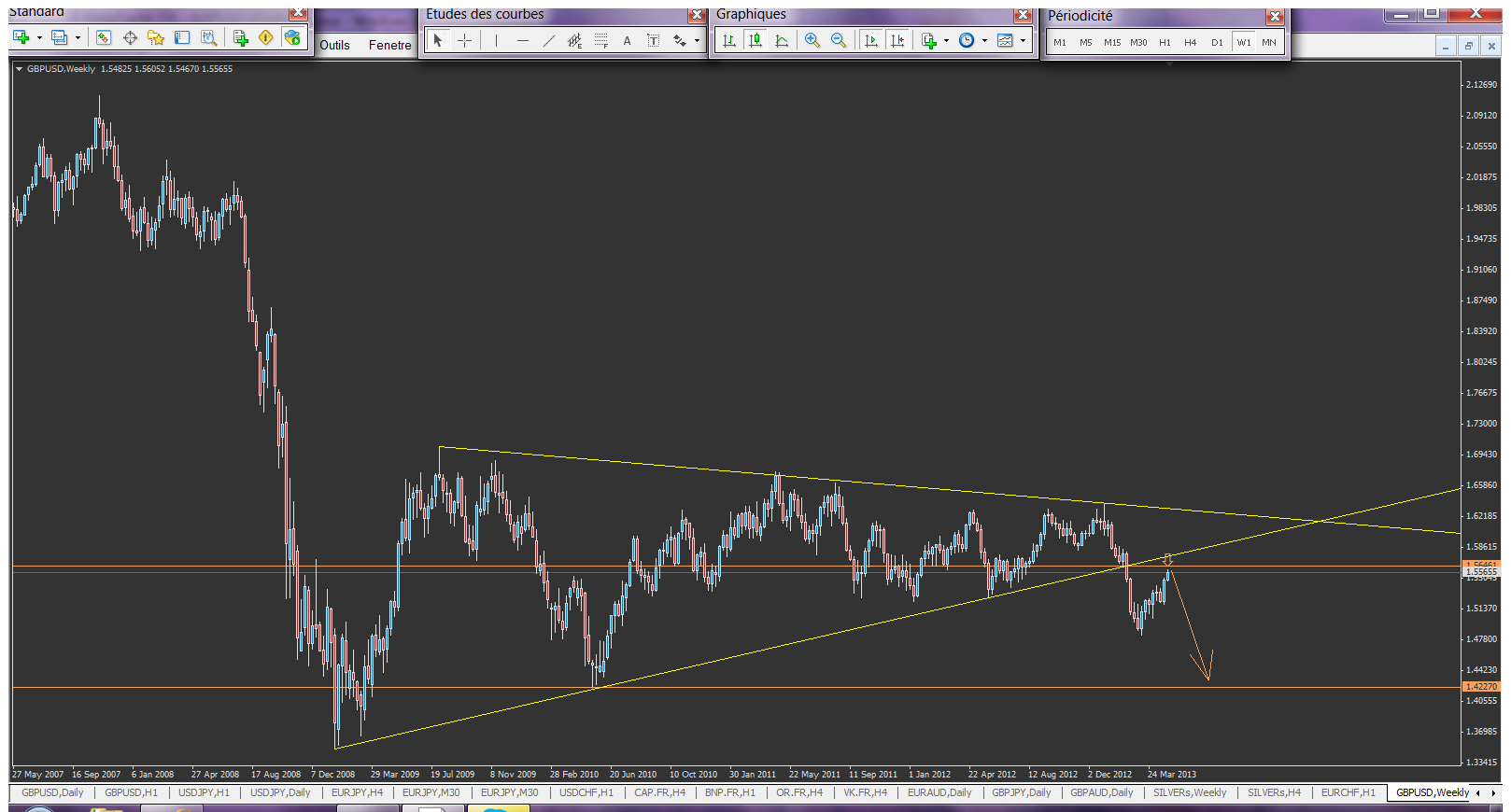Open the Market Watch window icon
The image size is (1511, 812).
104,37
